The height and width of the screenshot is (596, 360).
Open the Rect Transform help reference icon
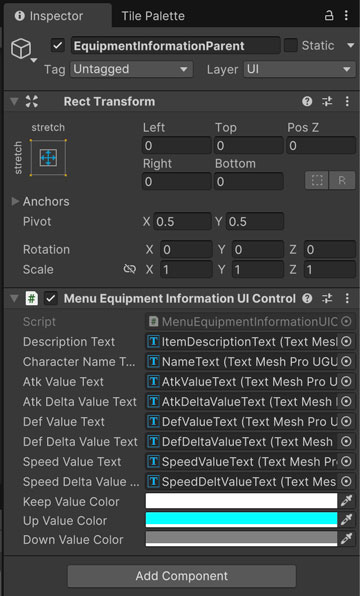pos(307,101)
